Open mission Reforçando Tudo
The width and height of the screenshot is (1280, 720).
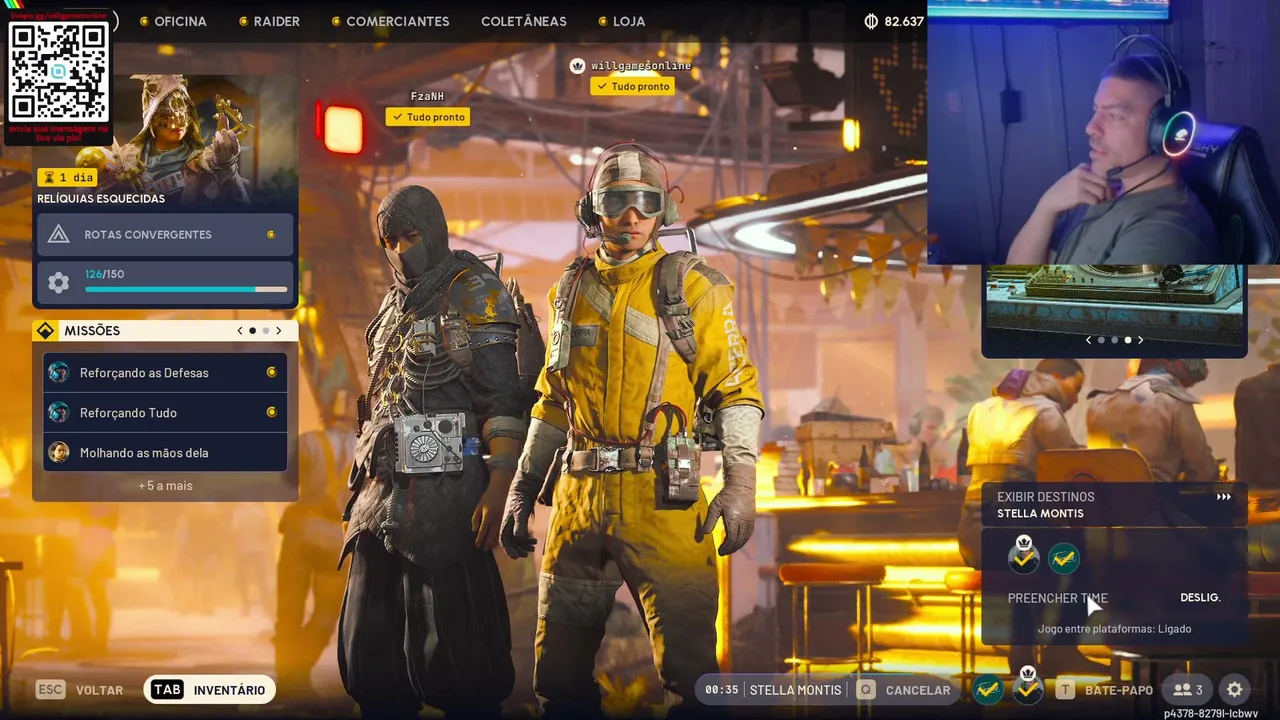165,412
